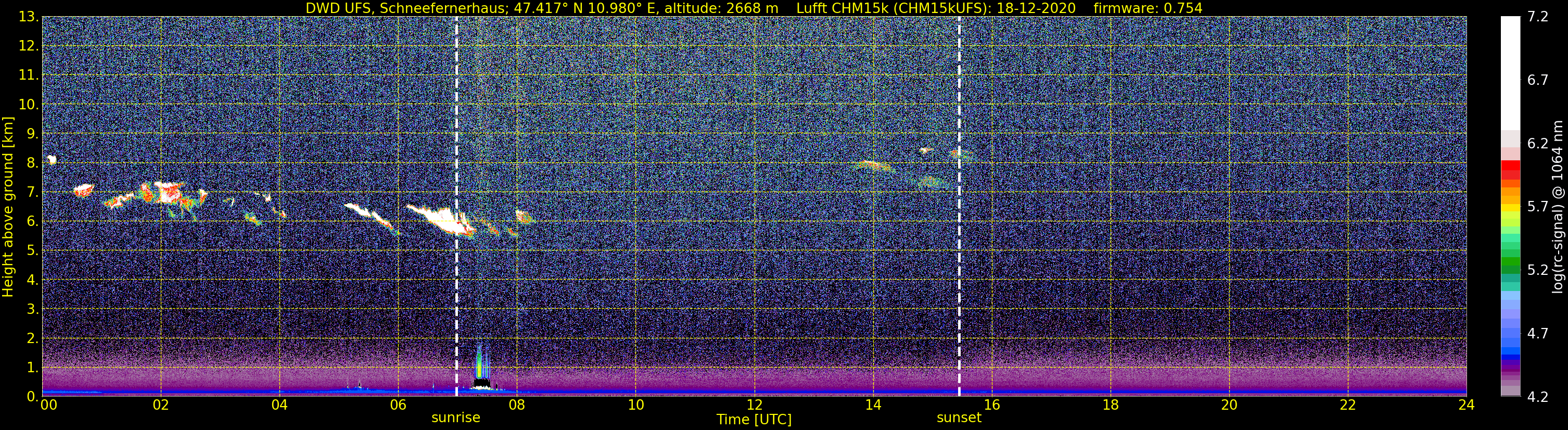Screen dimensions: 1568x430
Task: Click height axis tick label '10.'
Action: pos(29,105)
